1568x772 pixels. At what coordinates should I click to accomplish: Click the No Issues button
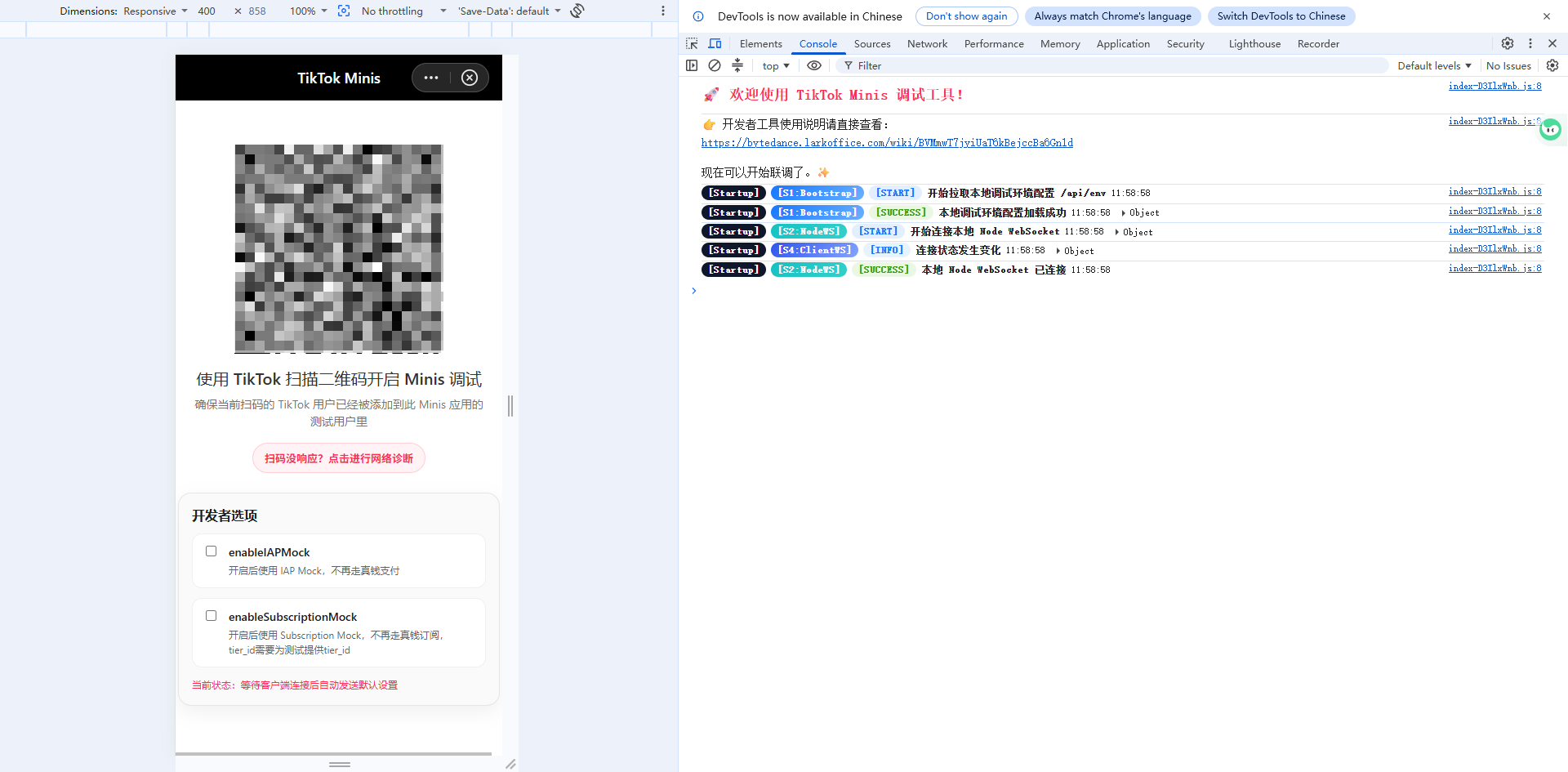pyautogui.click(x=1508, y=65)
